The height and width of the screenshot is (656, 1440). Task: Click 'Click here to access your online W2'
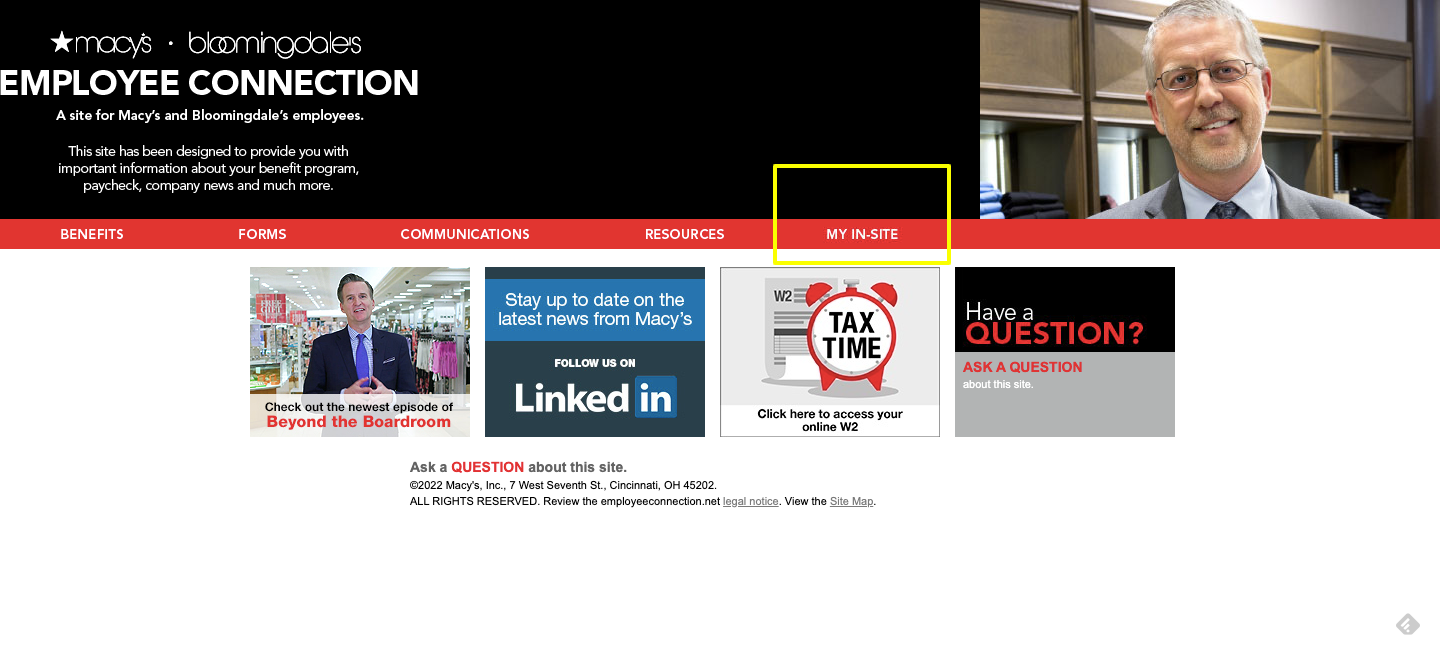click(830, 420)
